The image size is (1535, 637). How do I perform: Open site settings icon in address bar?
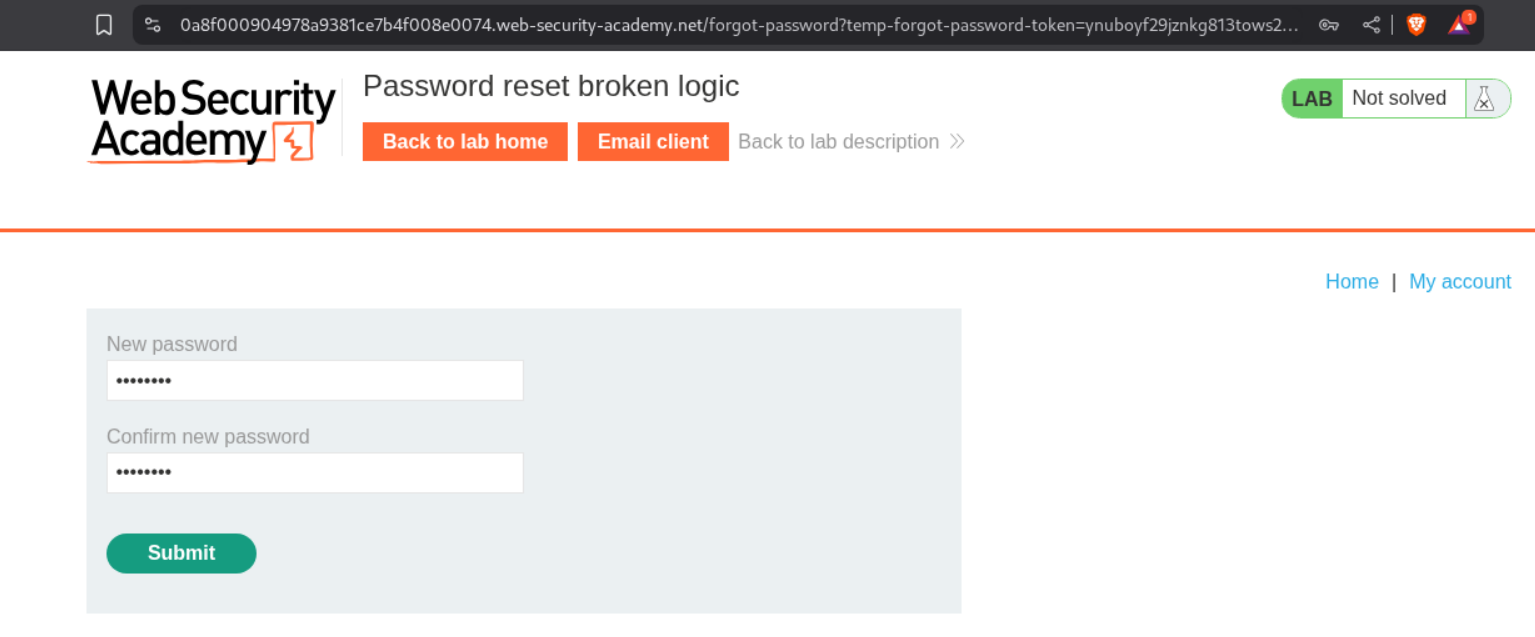pyautogui.click(x=152, y=25)
